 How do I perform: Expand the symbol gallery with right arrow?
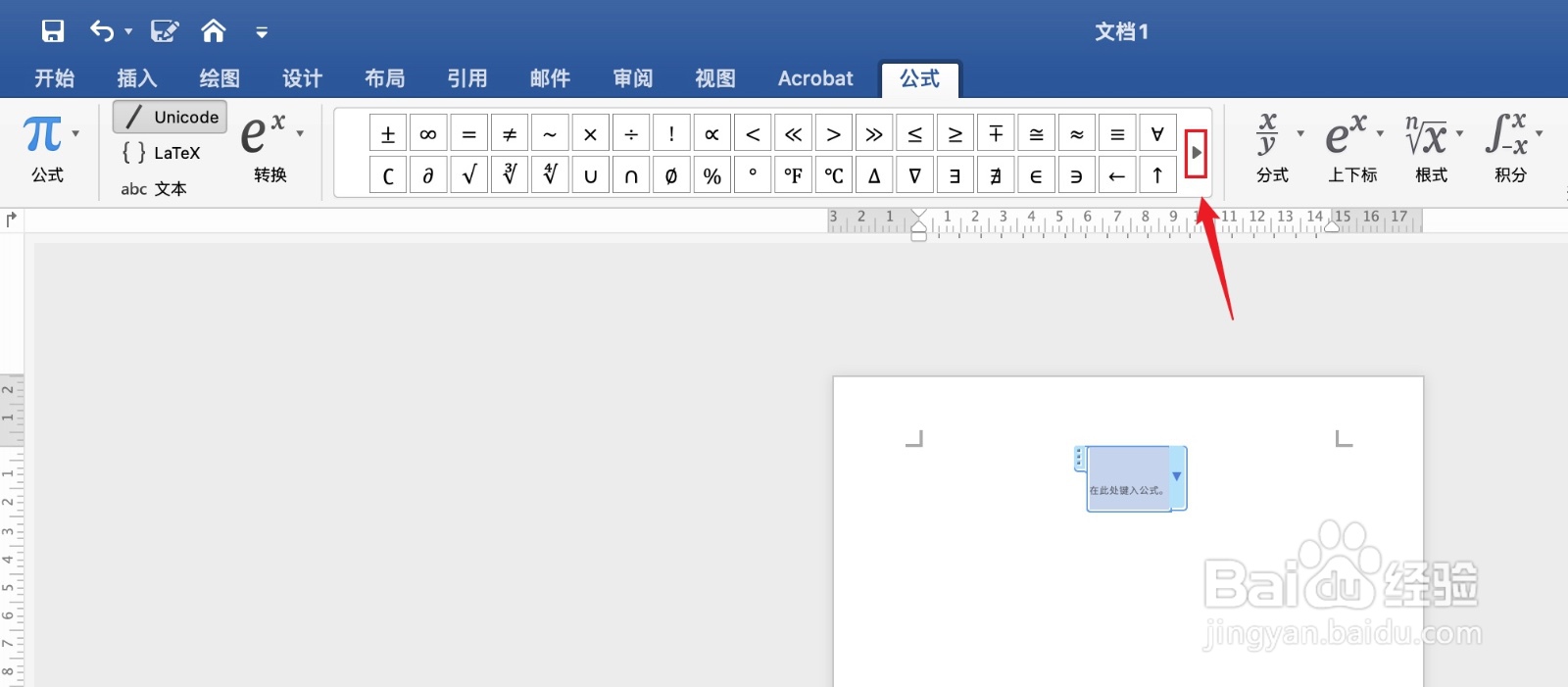click(x=1196, y=154)
